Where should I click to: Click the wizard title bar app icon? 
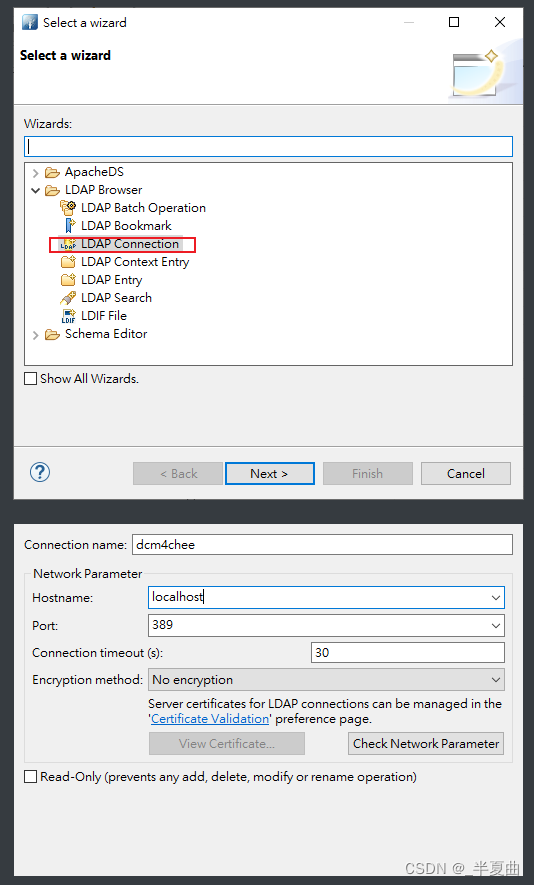[30, 23]
